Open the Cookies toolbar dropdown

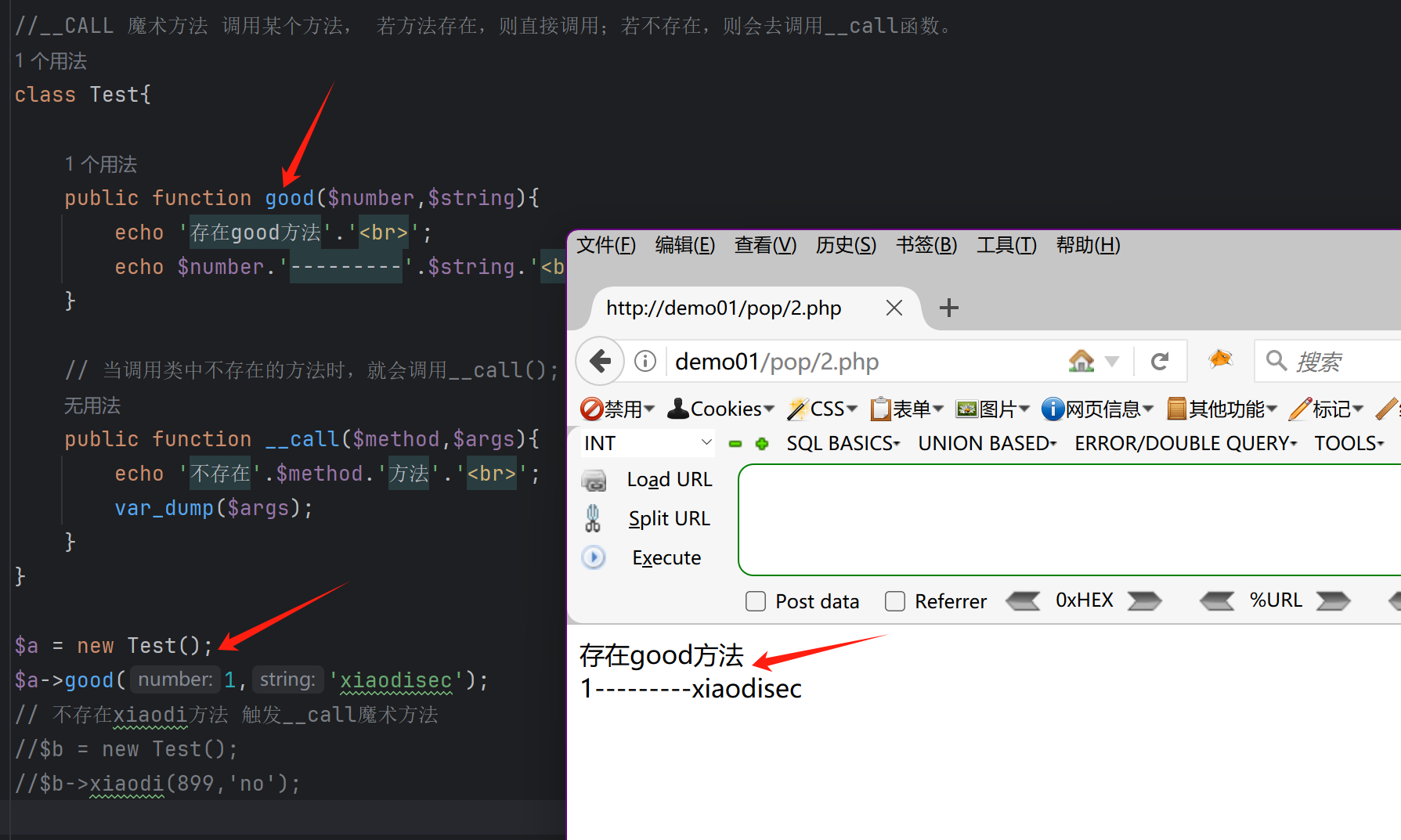pos(720,409)
